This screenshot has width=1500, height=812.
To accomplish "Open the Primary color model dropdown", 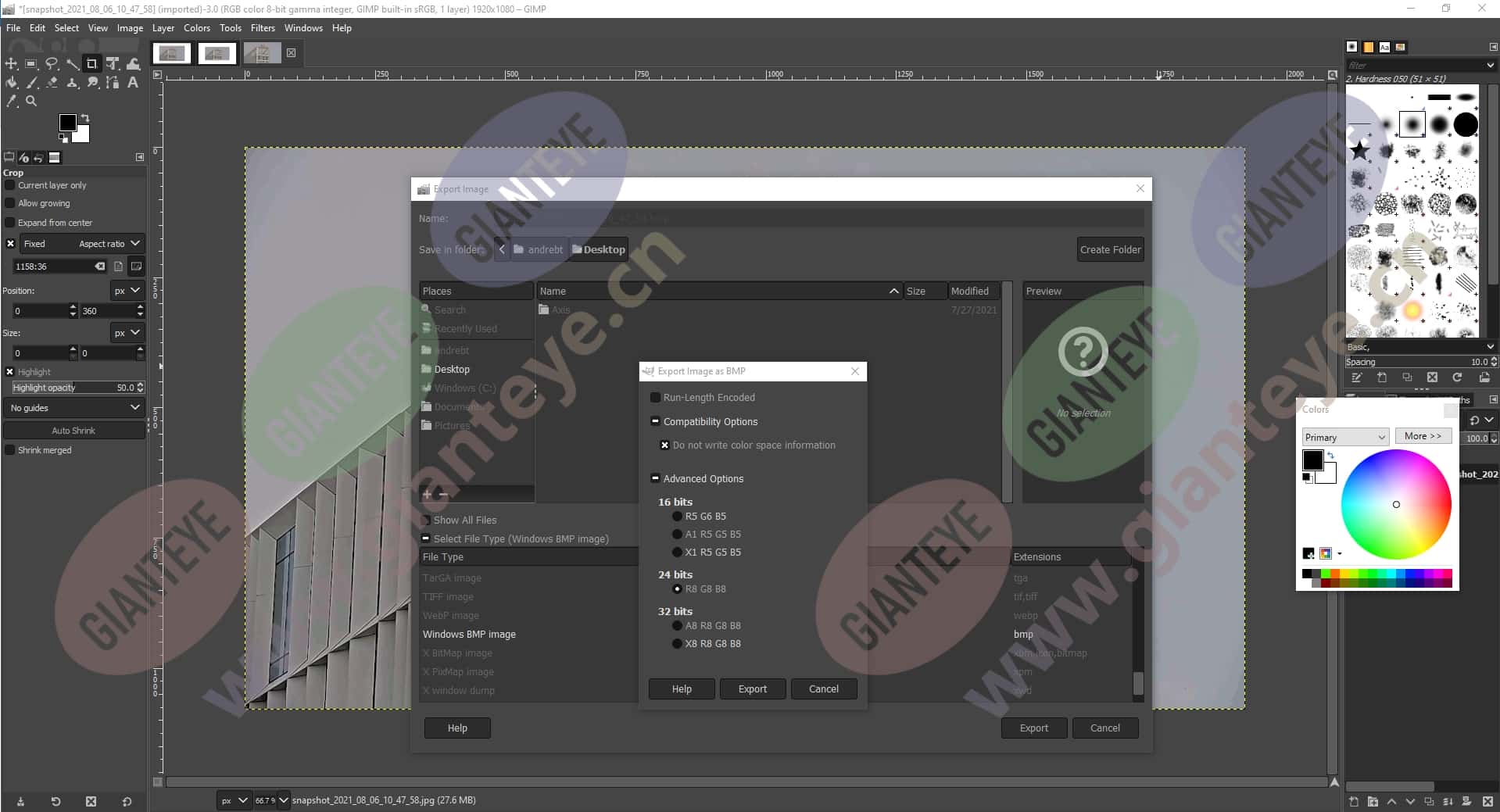I will click(x=1344, y=437).
